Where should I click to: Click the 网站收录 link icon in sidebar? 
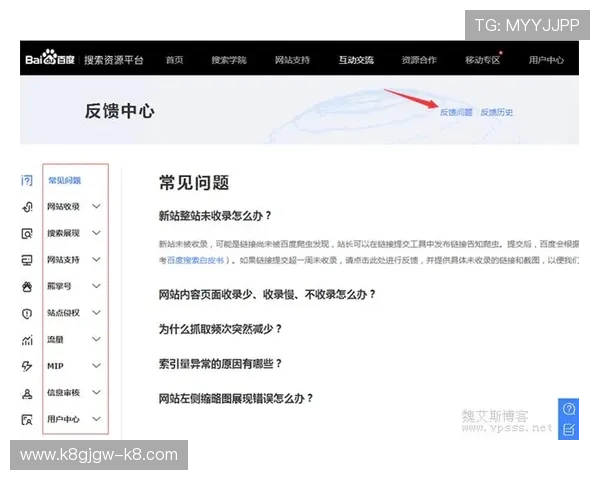tap(27, 207)
